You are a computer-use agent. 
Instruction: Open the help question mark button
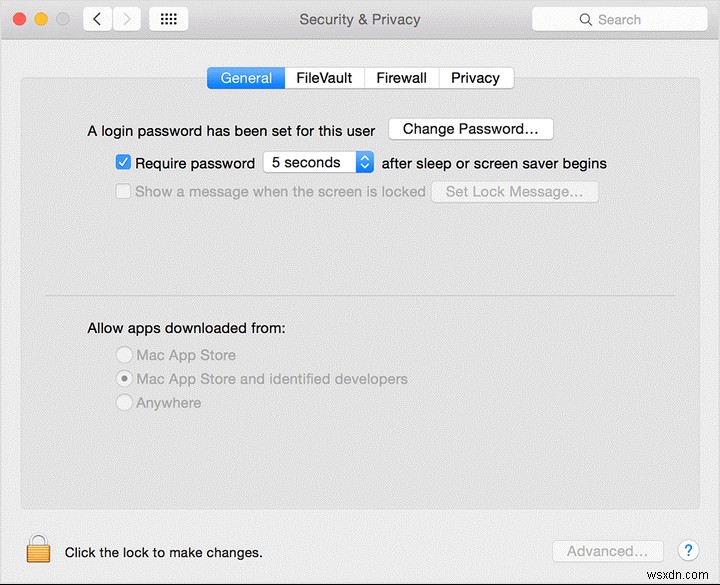687,550
